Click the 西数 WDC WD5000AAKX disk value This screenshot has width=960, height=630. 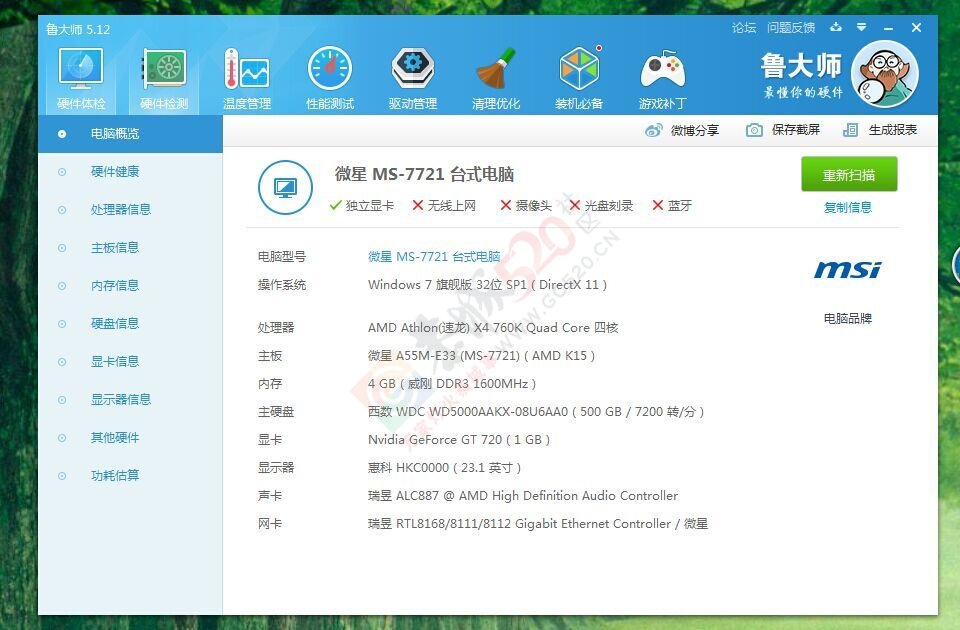click(x=536, y=412)
